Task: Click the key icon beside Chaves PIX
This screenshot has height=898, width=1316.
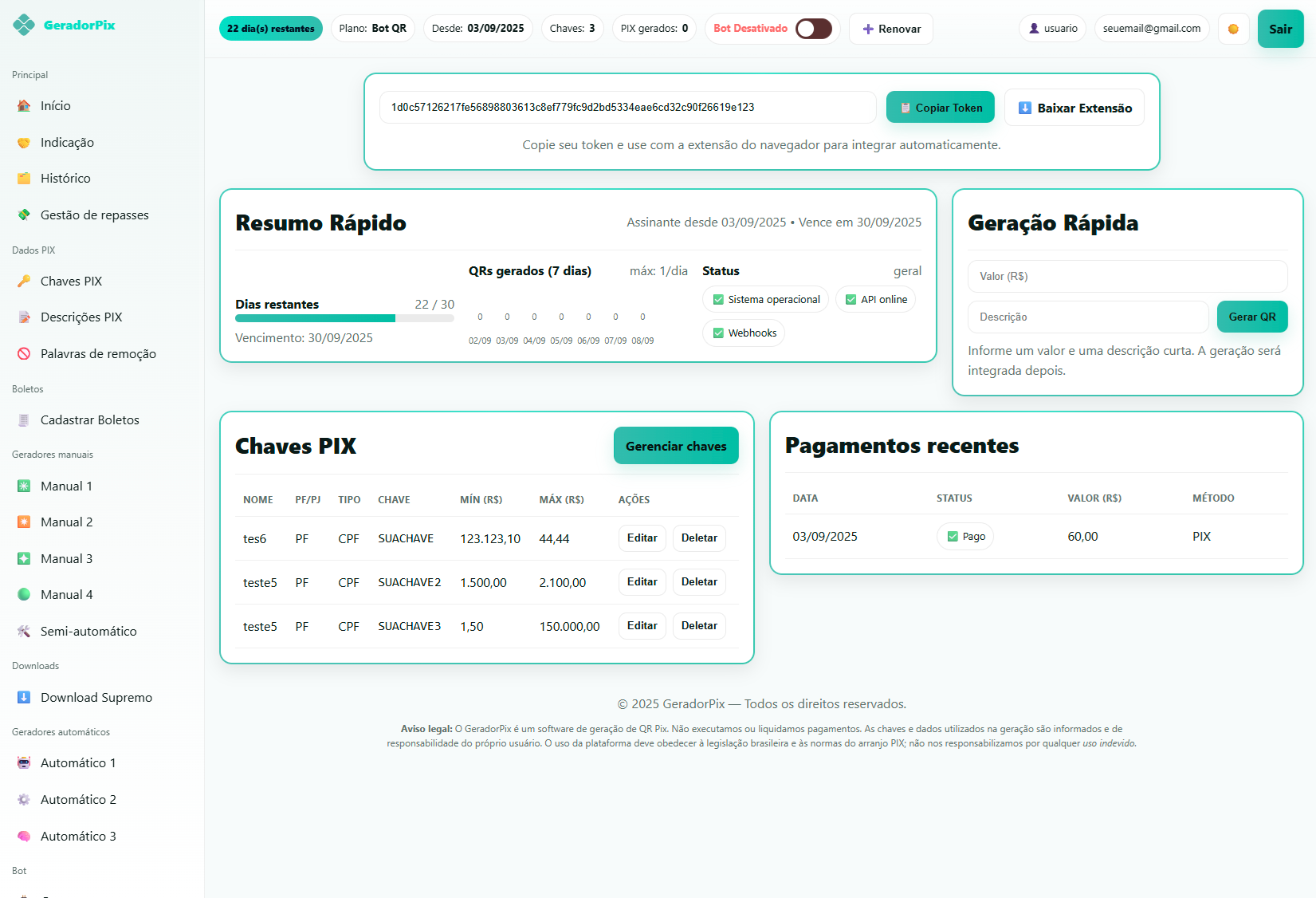Action: pyautogui.click(x=24, y=282)
